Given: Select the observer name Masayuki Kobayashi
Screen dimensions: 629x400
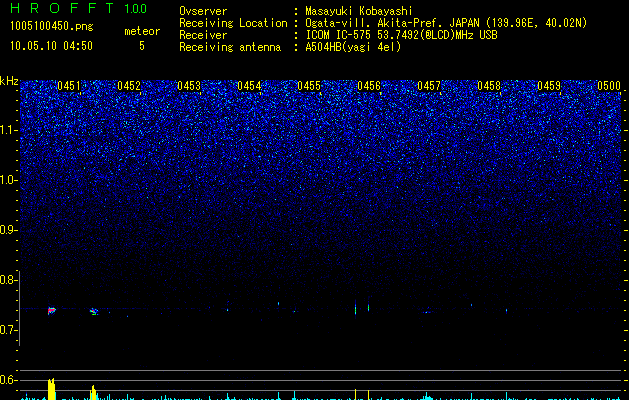Looking at the screenshot, I should (359, 11).
